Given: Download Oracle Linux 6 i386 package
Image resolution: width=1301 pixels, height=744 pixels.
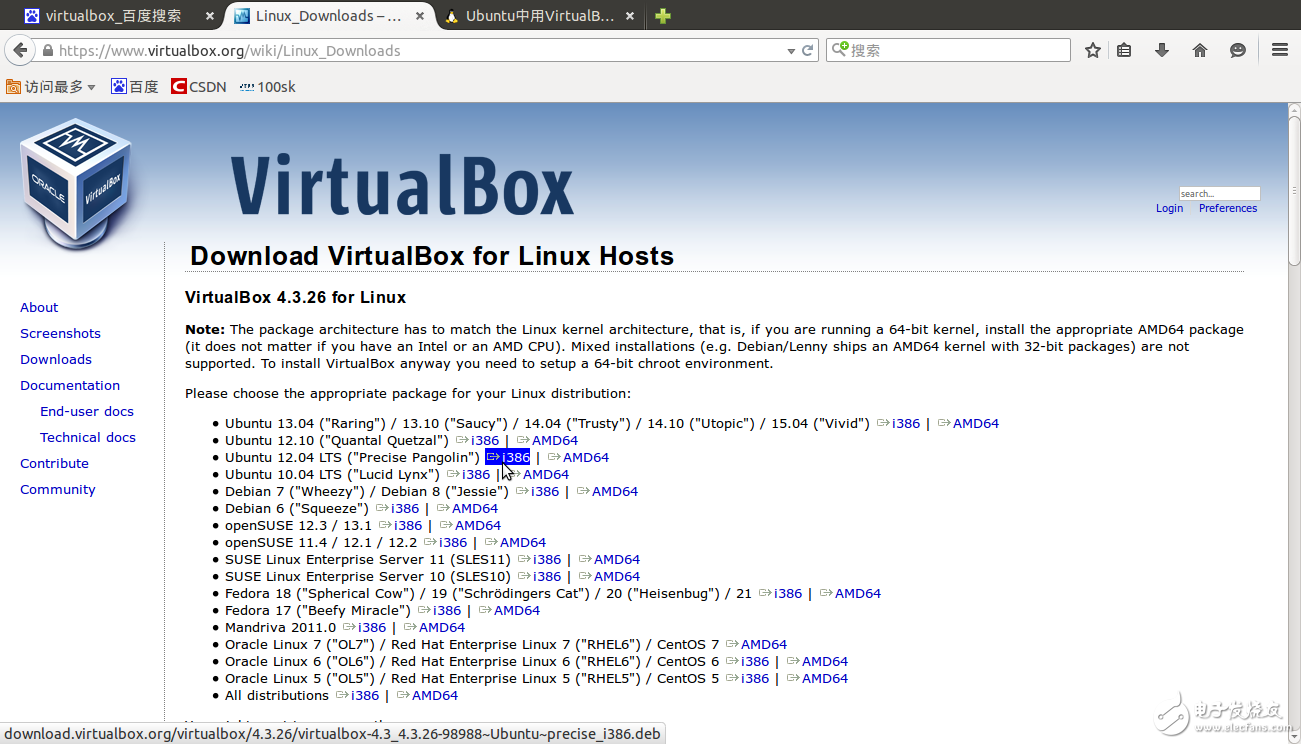Looking at the screenshot, I should click(x=748, y=661).
